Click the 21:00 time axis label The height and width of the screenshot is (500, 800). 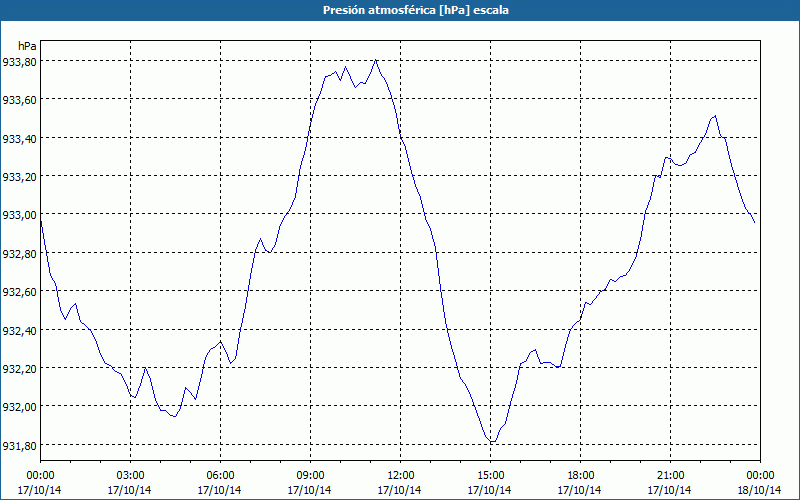670,475
